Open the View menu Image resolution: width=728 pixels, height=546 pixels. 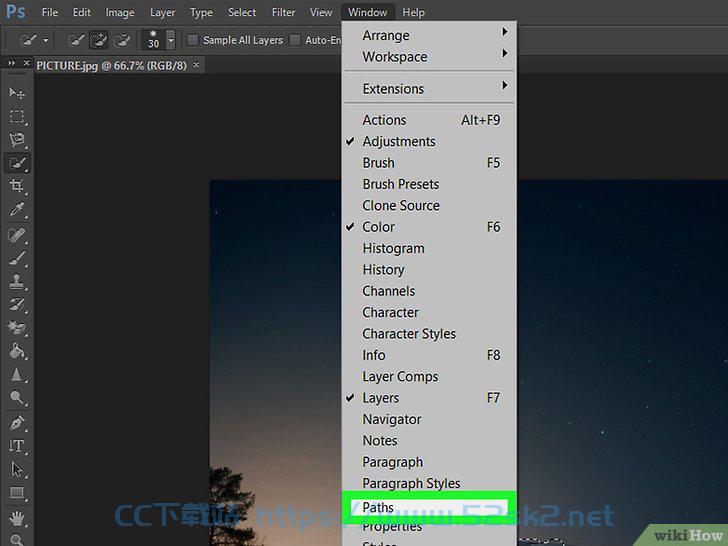pyautogui.click(x=321, y=13)
